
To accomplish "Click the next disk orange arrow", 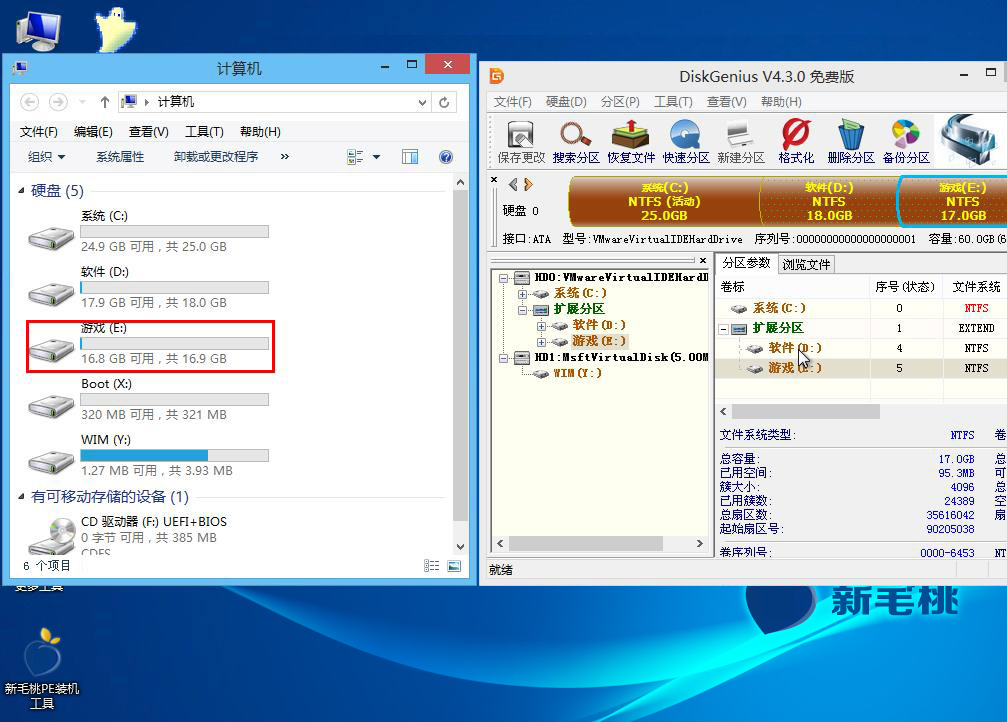I will coord(528,185).
